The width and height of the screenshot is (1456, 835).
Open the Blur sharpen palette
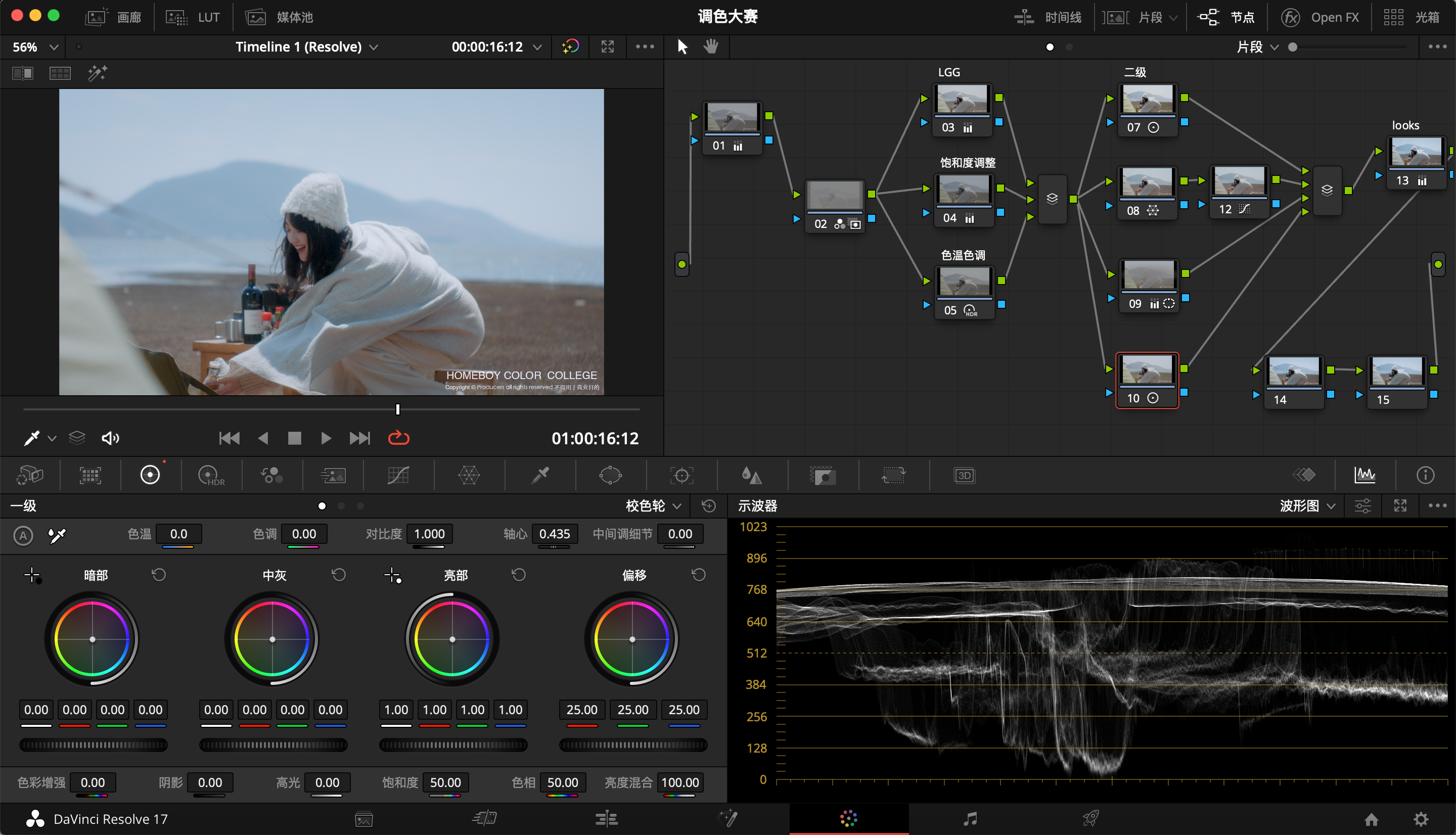[751, 476]
